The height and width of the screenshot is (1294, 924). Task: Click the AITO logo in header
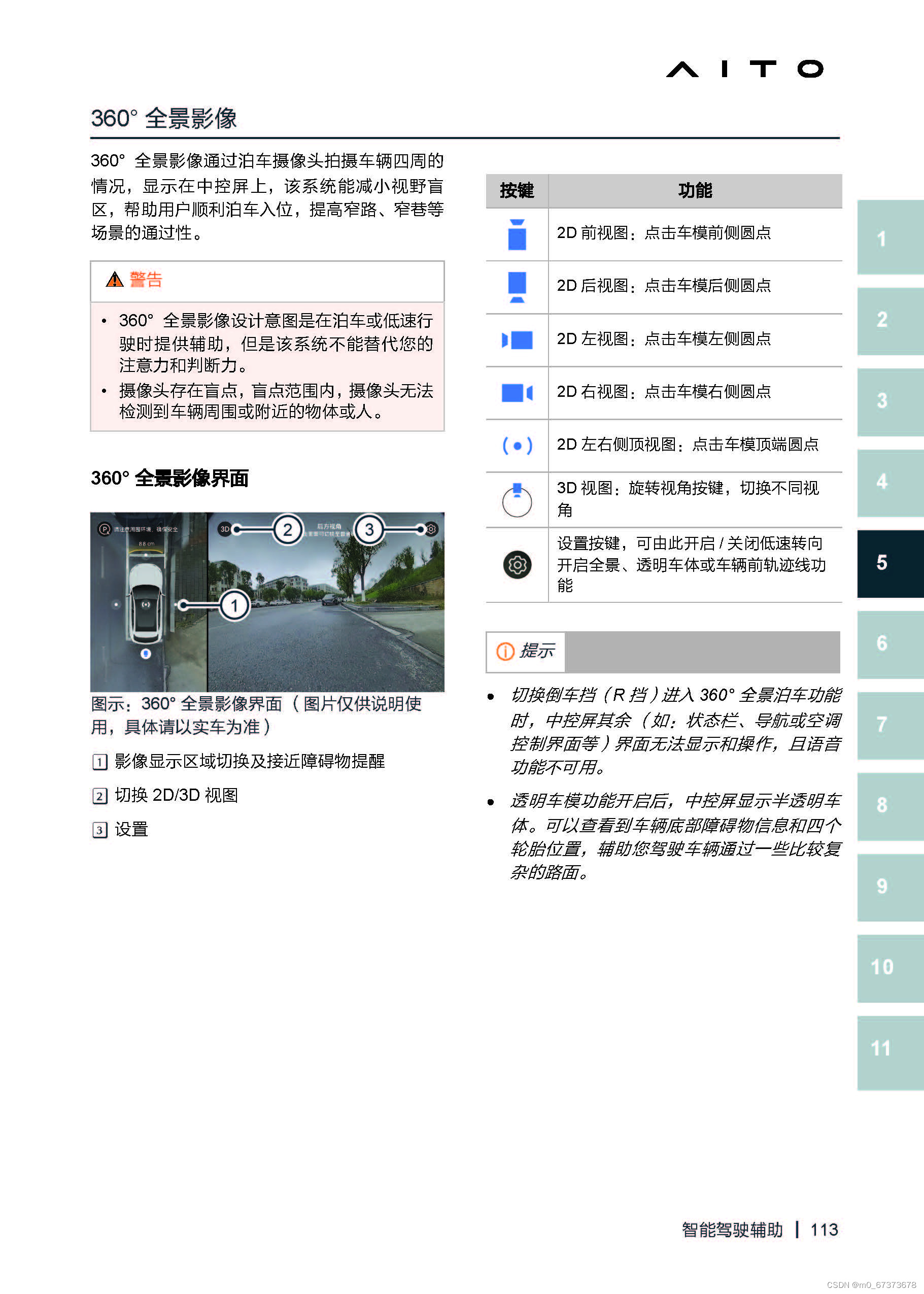pyautogui.click(x=745, y=69)
